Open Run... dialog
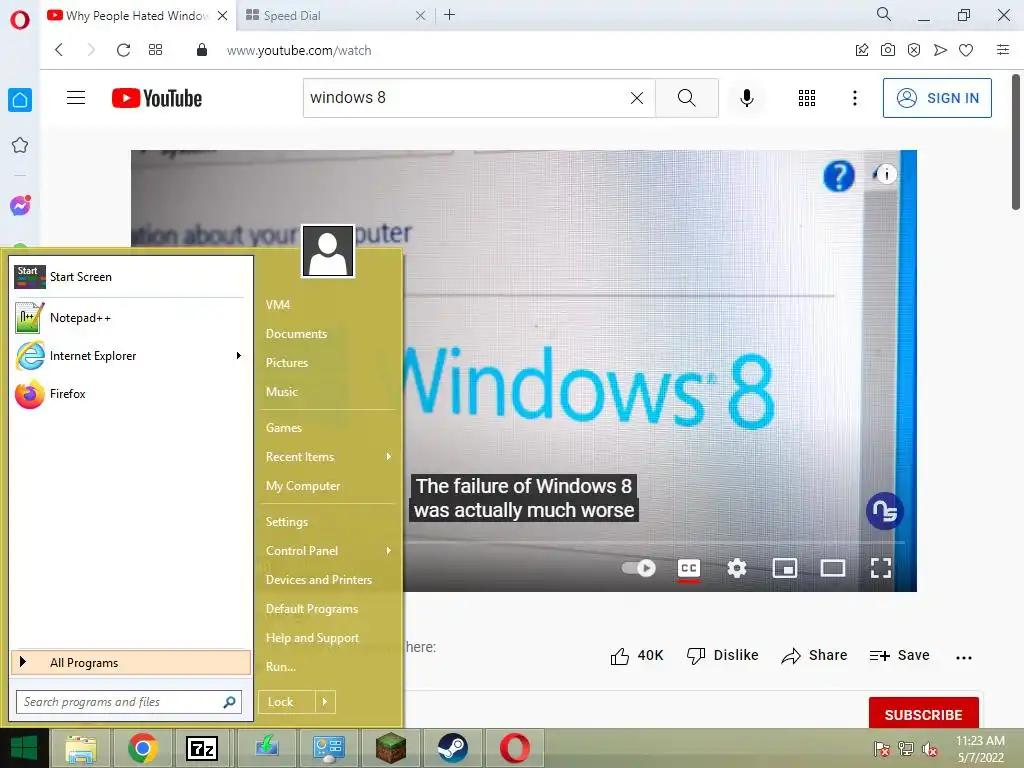 click(x=281, y=667)
